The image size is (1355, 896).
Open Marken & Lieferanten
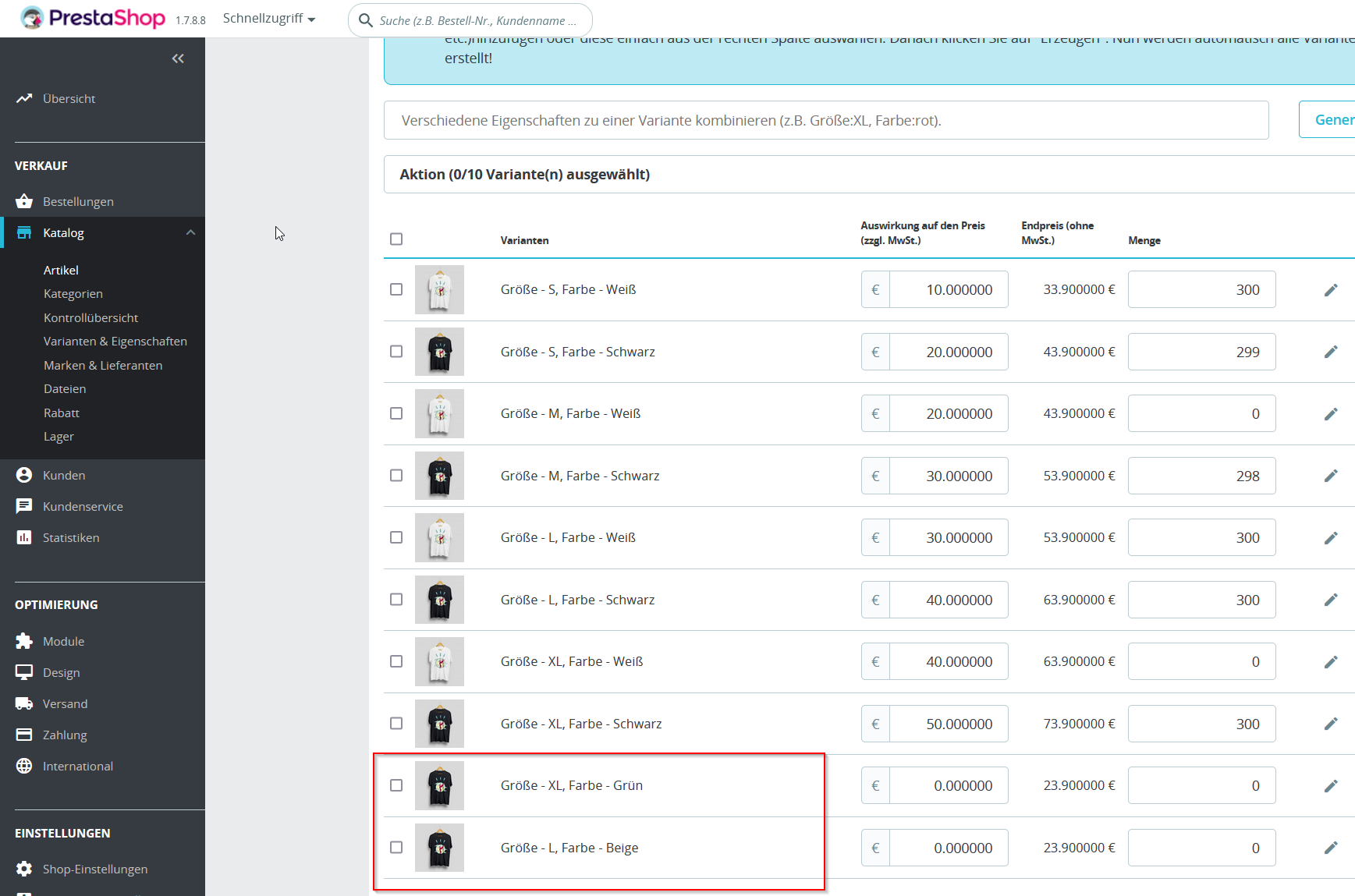(x=103, y=366)
